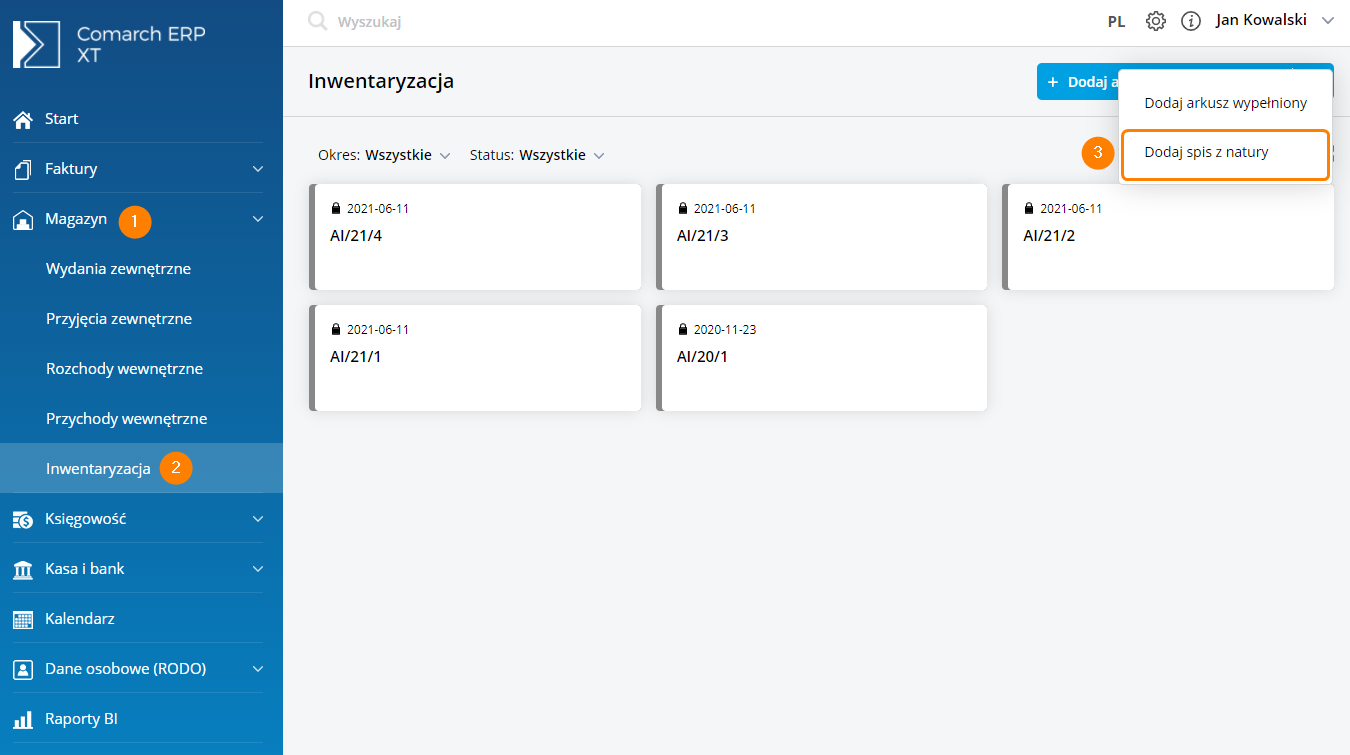Select Dodaj spis z natury option
This screenshot has height=755, width=1350.
(1206, 153)
